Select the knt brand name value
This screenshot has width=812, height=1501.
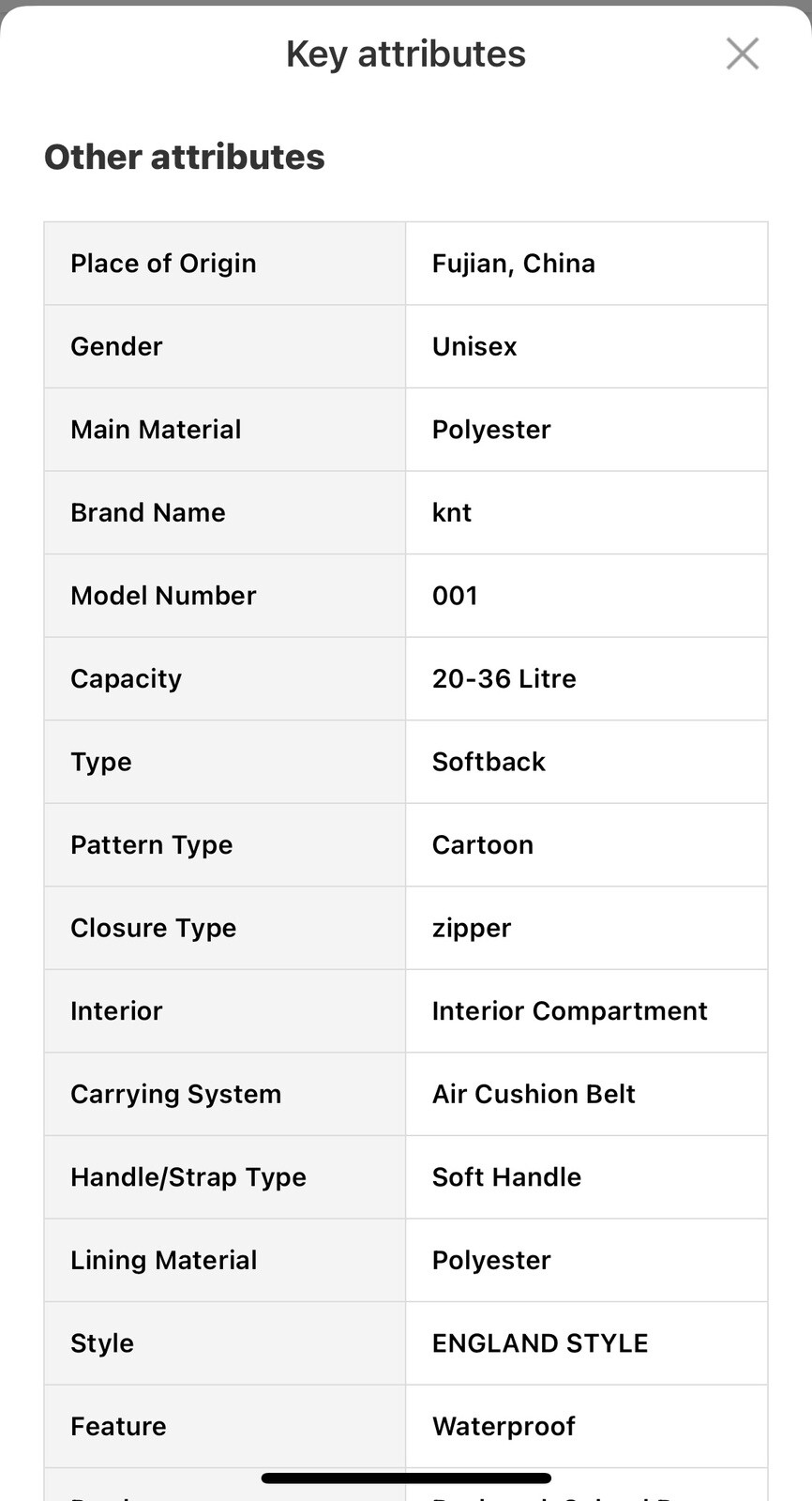452,512
